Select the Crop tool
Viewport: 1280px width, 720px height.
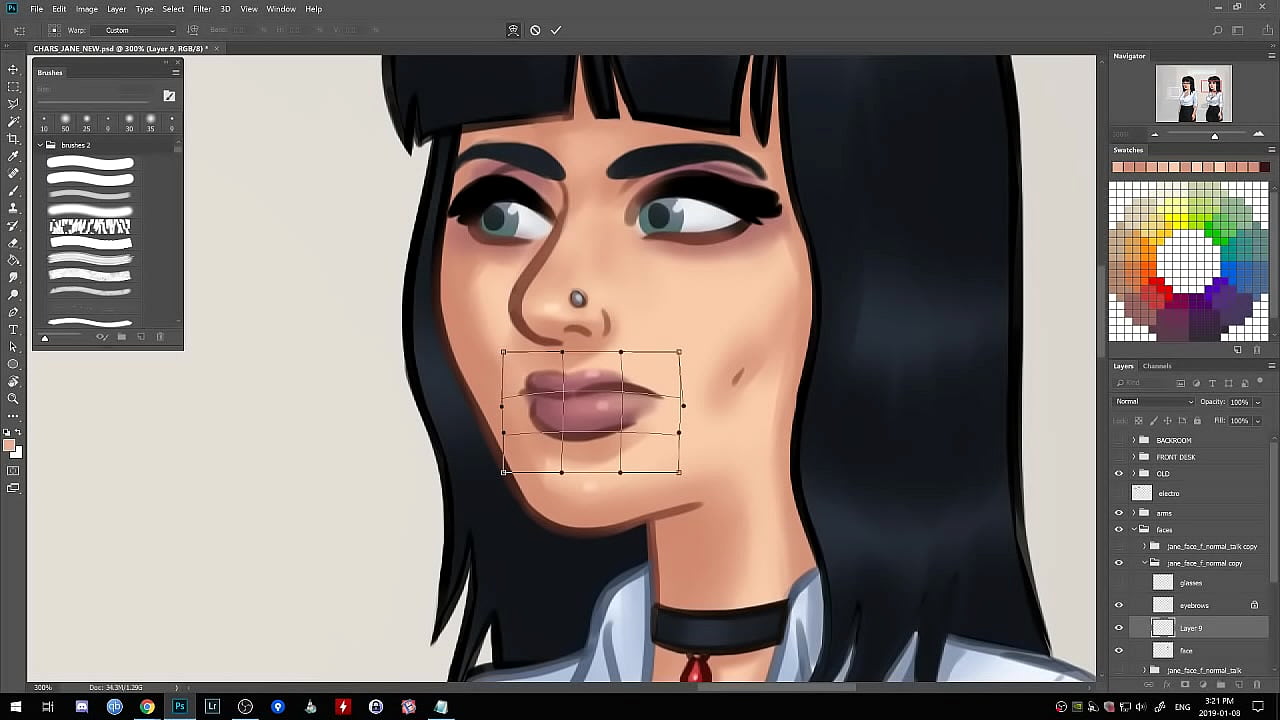tap(13, 138)
